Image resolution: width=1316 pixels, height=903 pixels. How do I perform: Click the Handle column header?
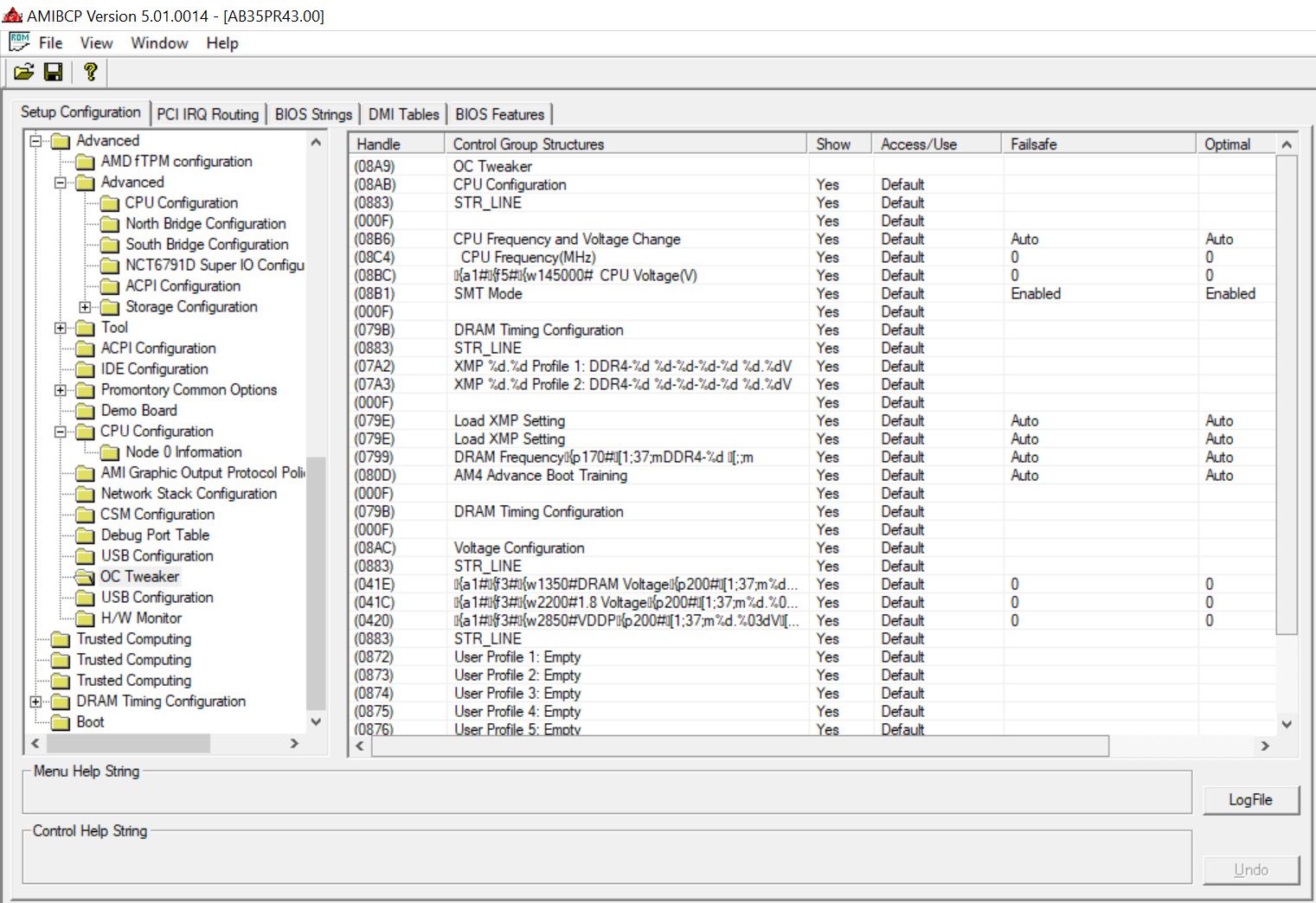pos(396,144)
